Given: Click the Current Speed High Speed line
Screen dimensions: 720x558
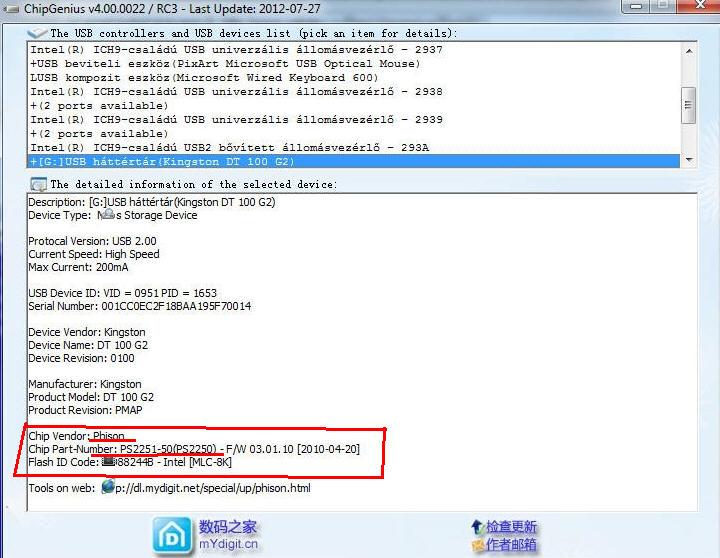Looking at the screenshot, I should (94, 254).
